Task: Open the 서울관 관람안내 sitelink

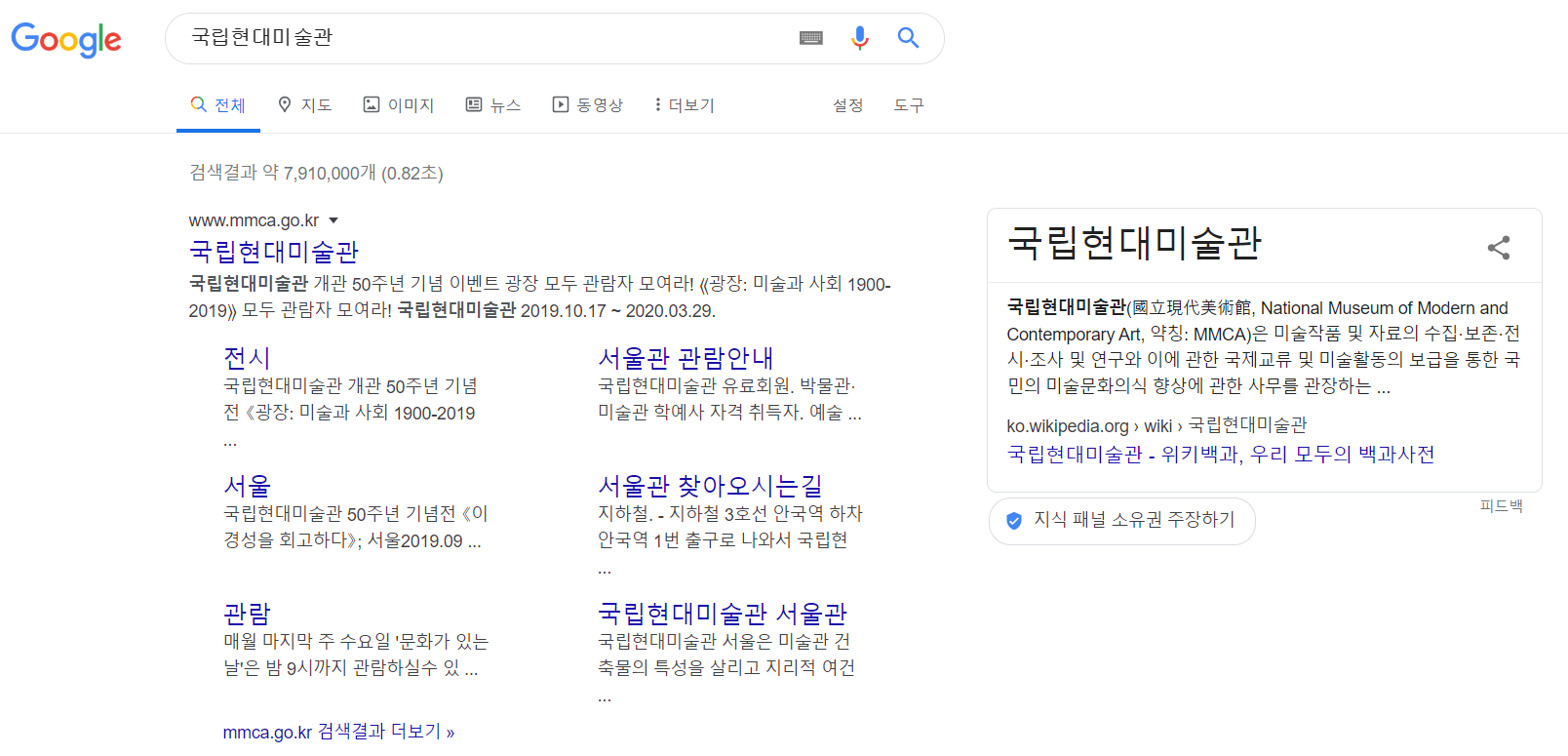Action: (686, 358)
